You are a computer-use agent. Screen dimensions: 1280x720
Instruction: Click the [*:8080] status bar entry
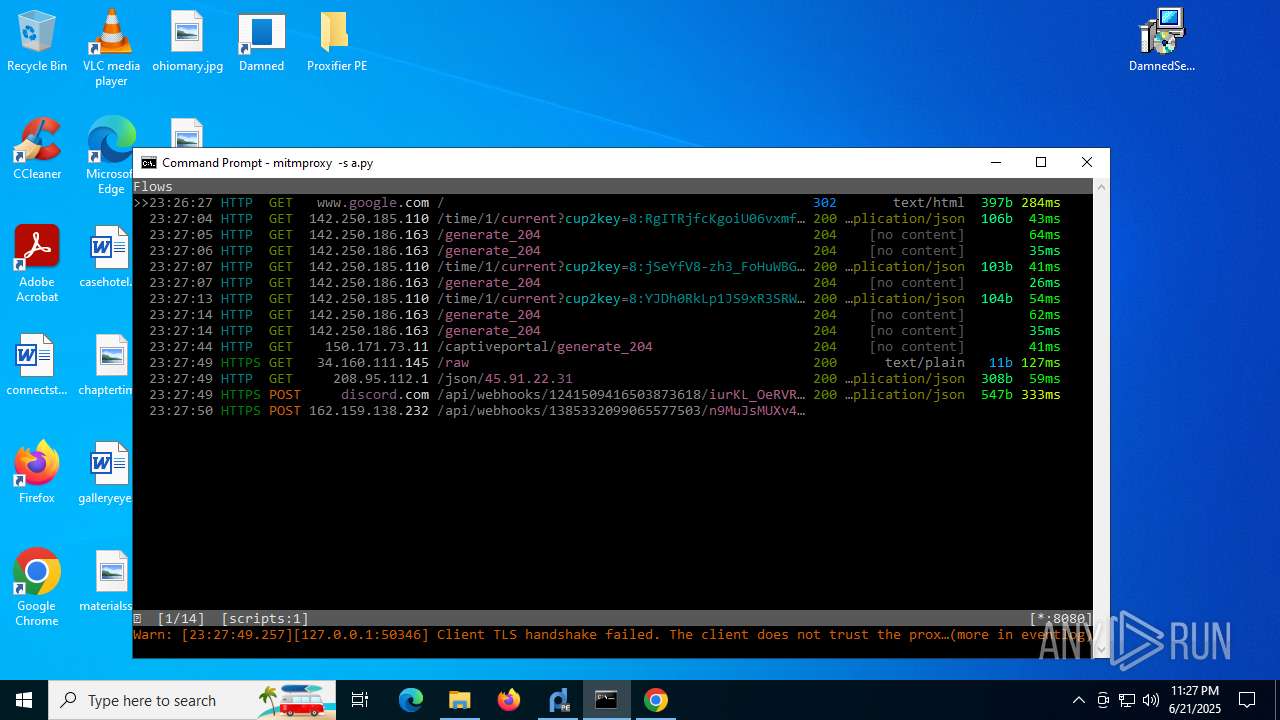(x=1060, y=619)
